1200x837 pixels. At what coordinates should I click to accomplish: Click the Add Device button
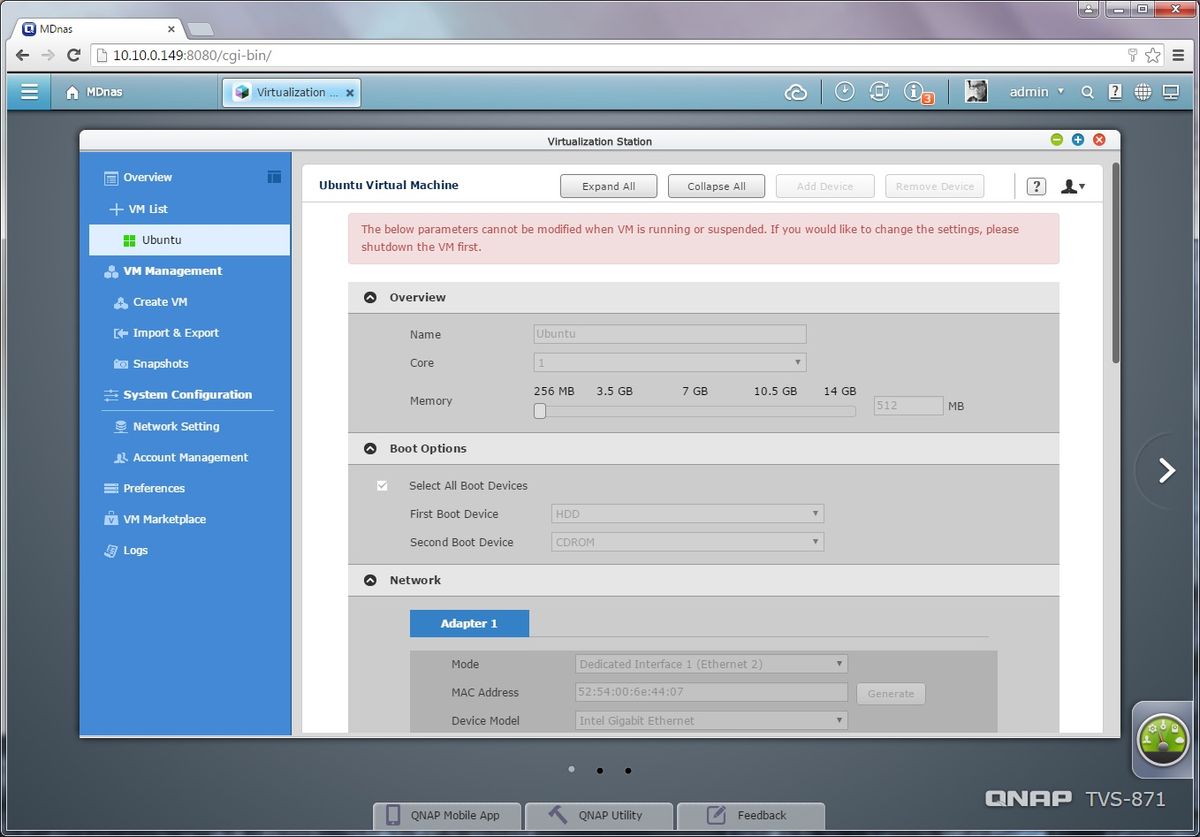coord(825,186)
